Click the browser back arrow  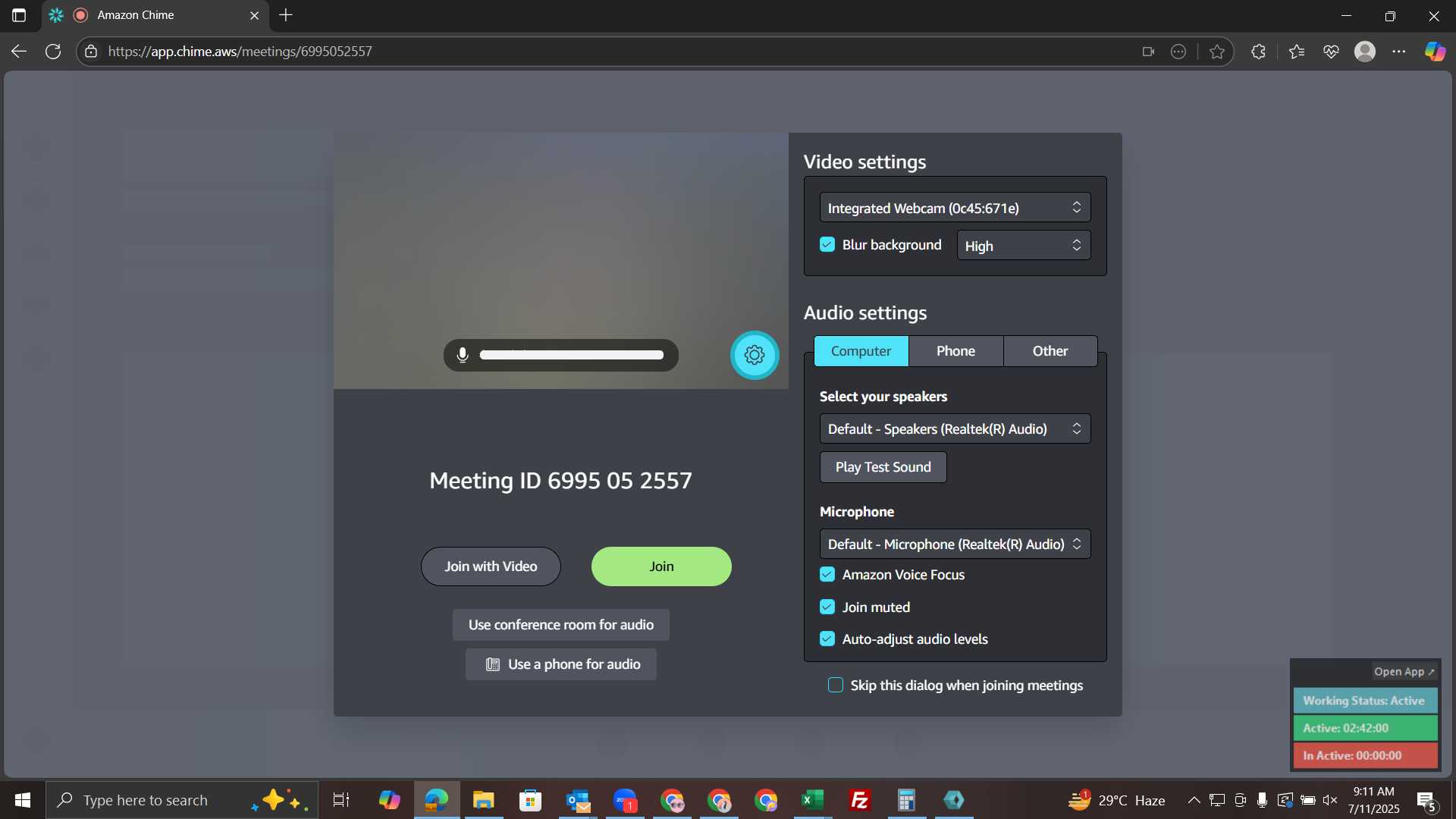pos(19,52)
